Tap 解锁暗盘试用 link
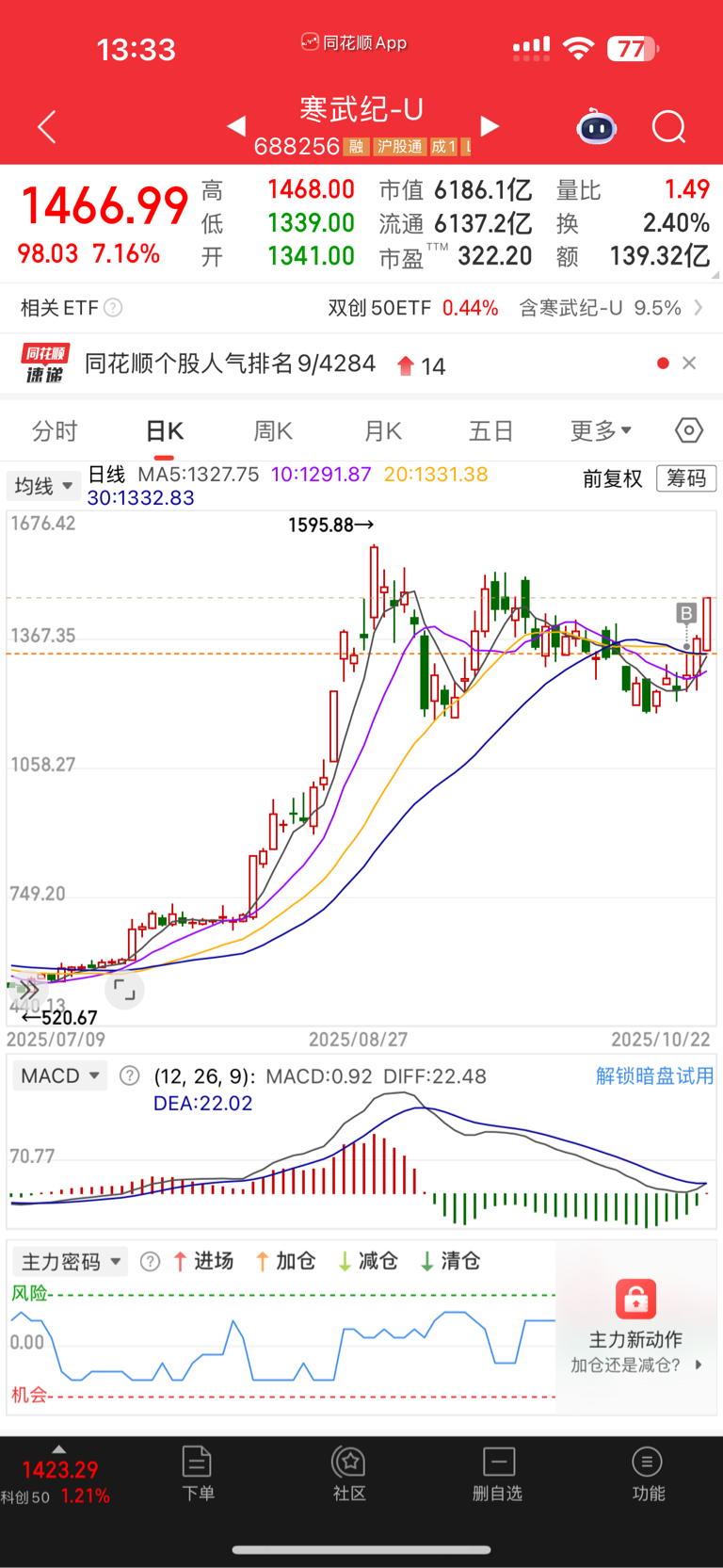The image size is (723, 1568). (654, 1075)
